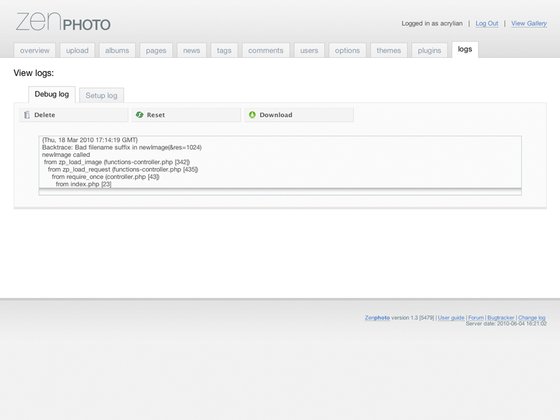This screenshot has height=420, width=560.
Task: Click the green Download arrow icon
Action: 252,115
